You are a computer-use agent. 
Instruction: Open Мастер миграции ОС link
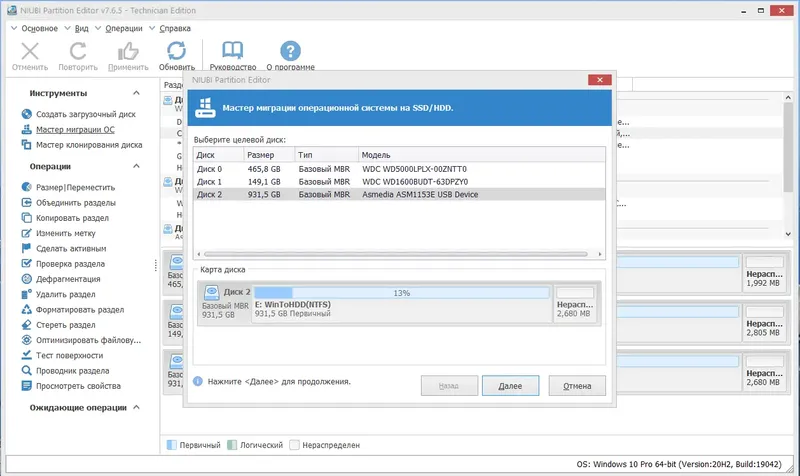75,130
